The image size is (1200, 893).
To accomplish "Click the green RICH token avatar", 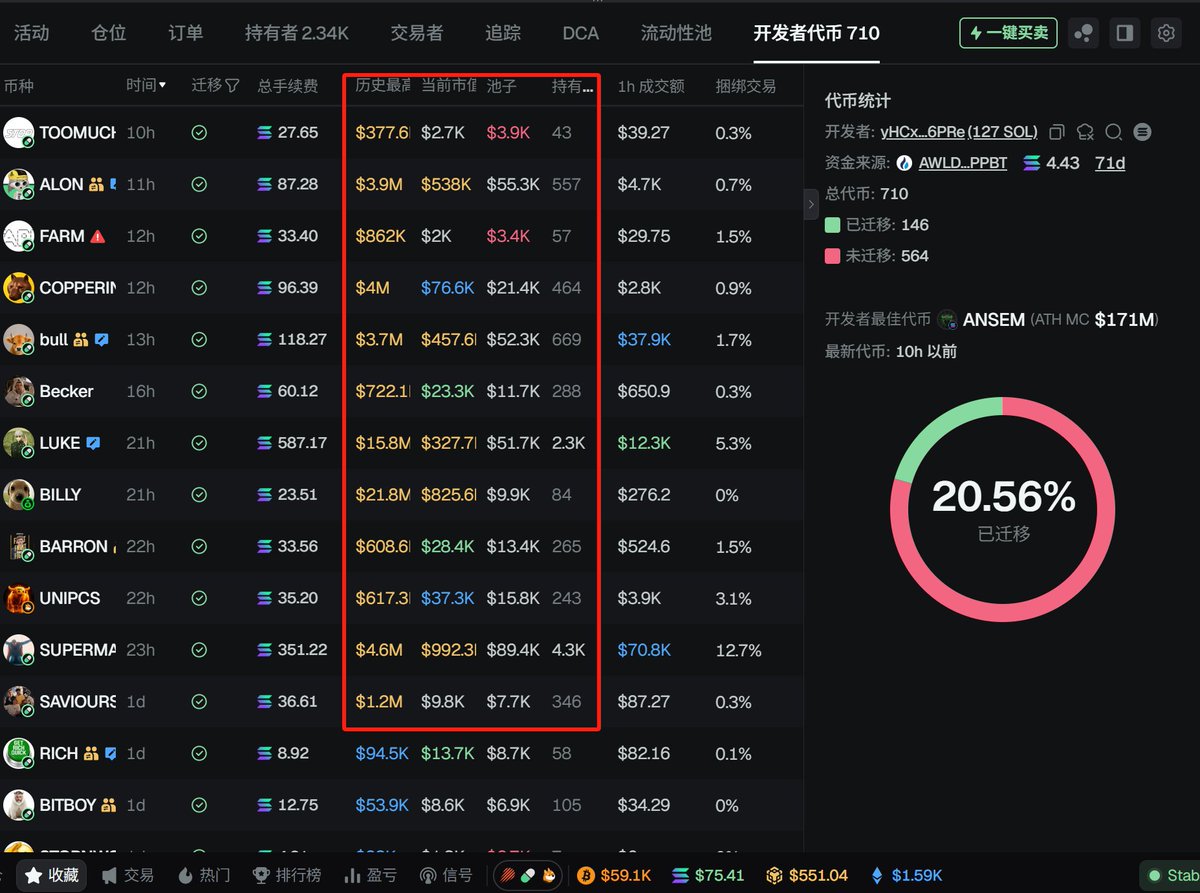I will click(19, 753).
